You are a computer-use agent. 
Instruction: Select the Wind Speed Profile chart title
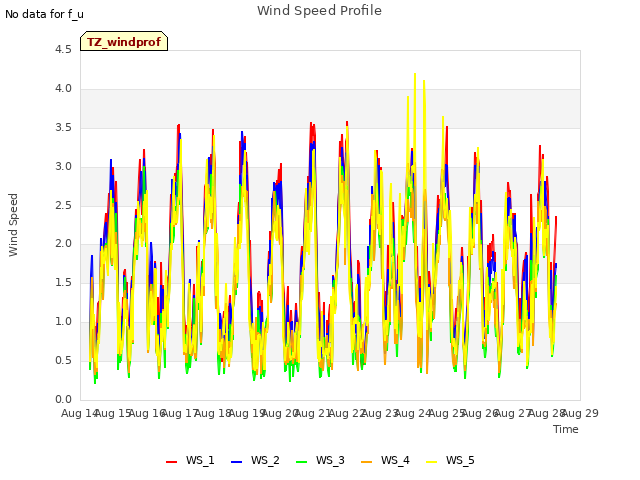[319, 11]
